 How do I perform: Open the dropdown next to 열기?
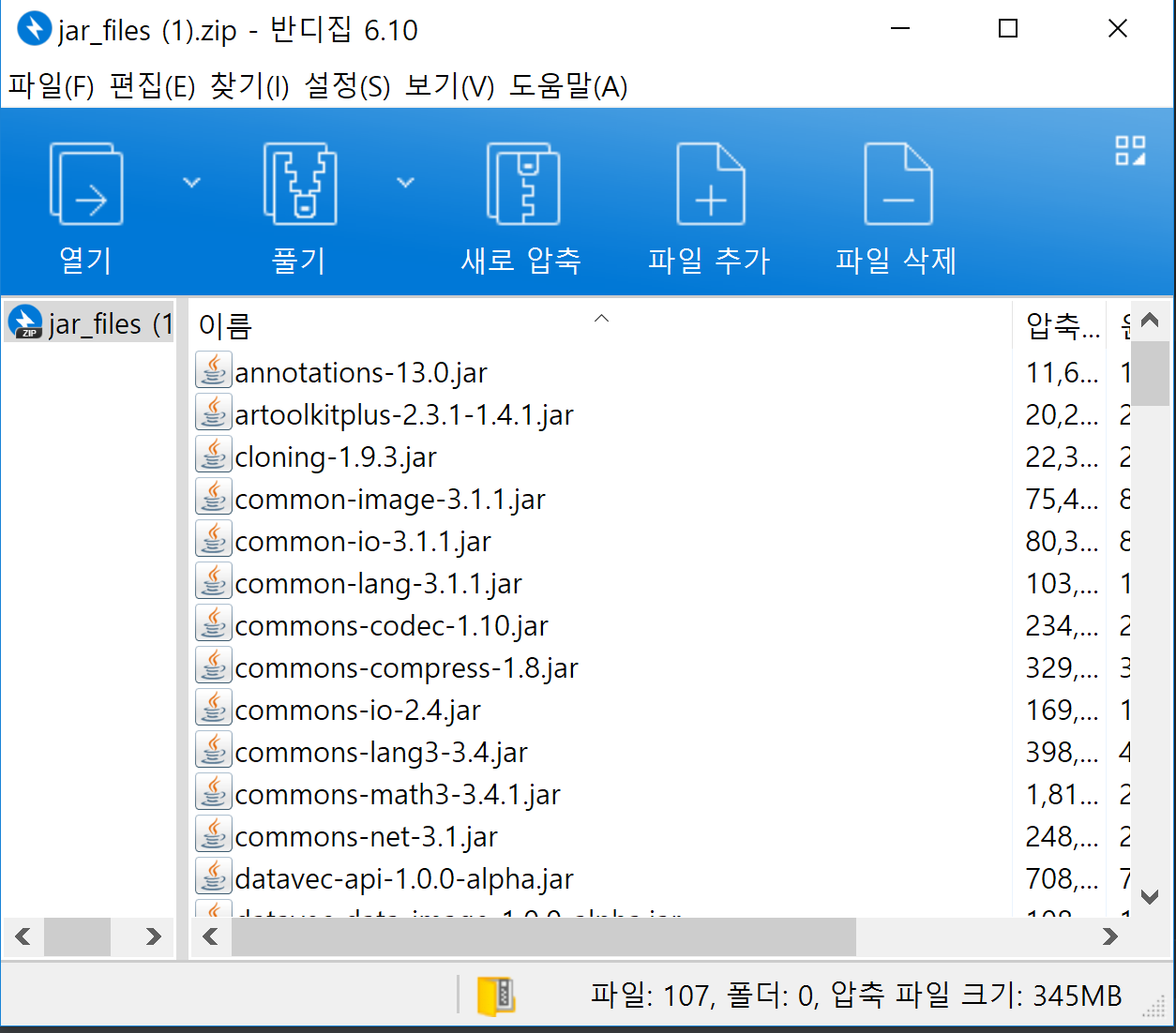pos(191,183)
